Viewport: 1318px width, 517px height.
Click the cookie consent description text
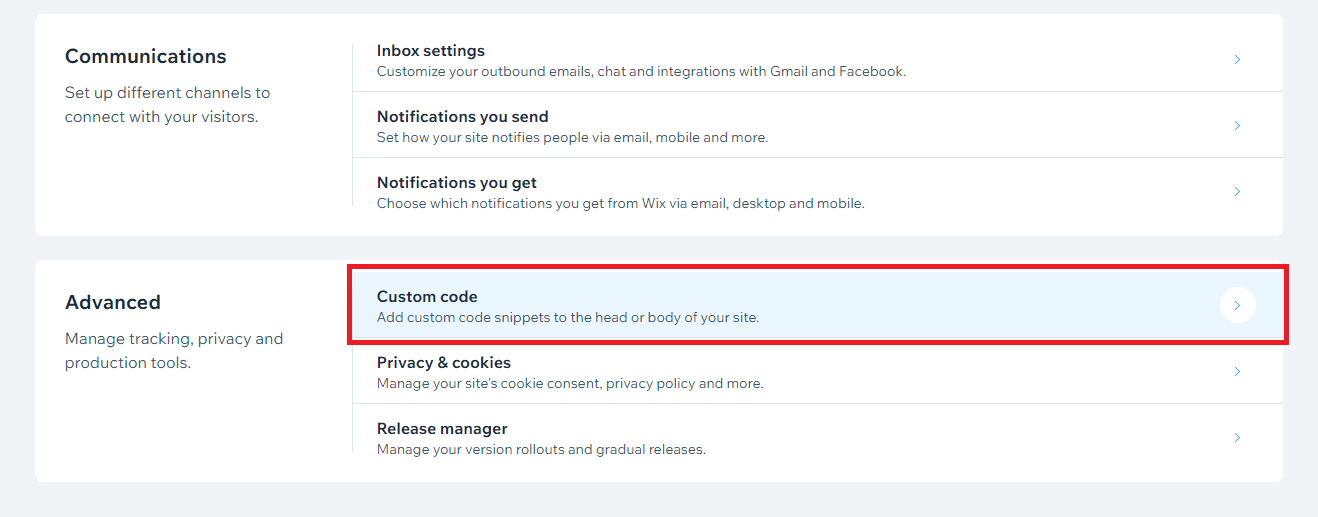pos(569,384)
